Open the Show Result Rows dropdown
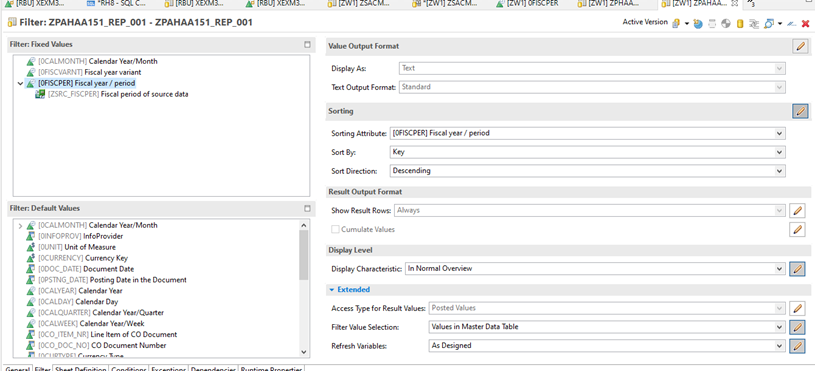The width and height of the screenshot is (815, 371). 590,210
